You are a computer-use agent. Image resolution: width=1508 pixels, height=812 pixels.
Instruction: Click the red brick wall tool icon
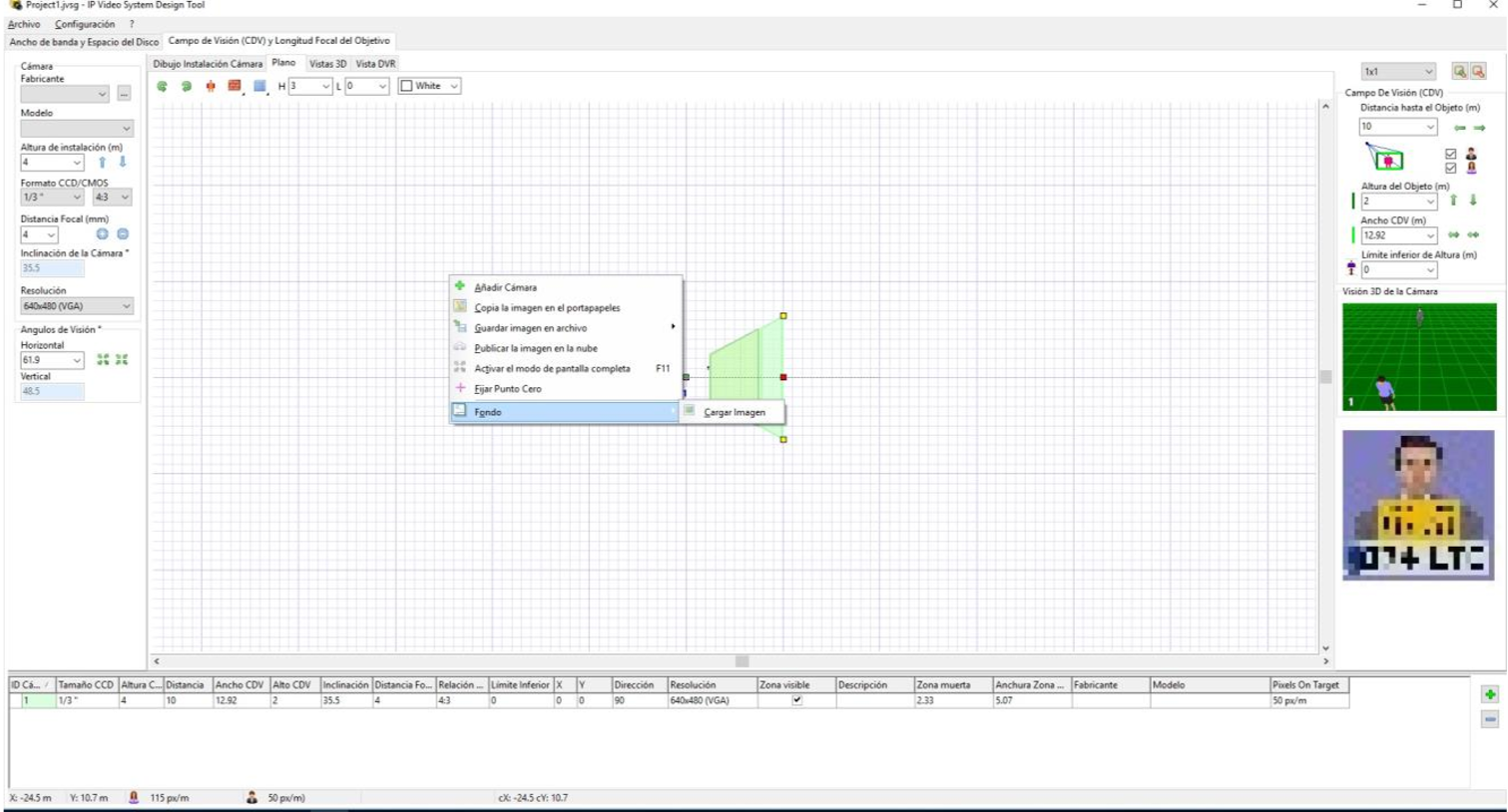click(234, 86)
